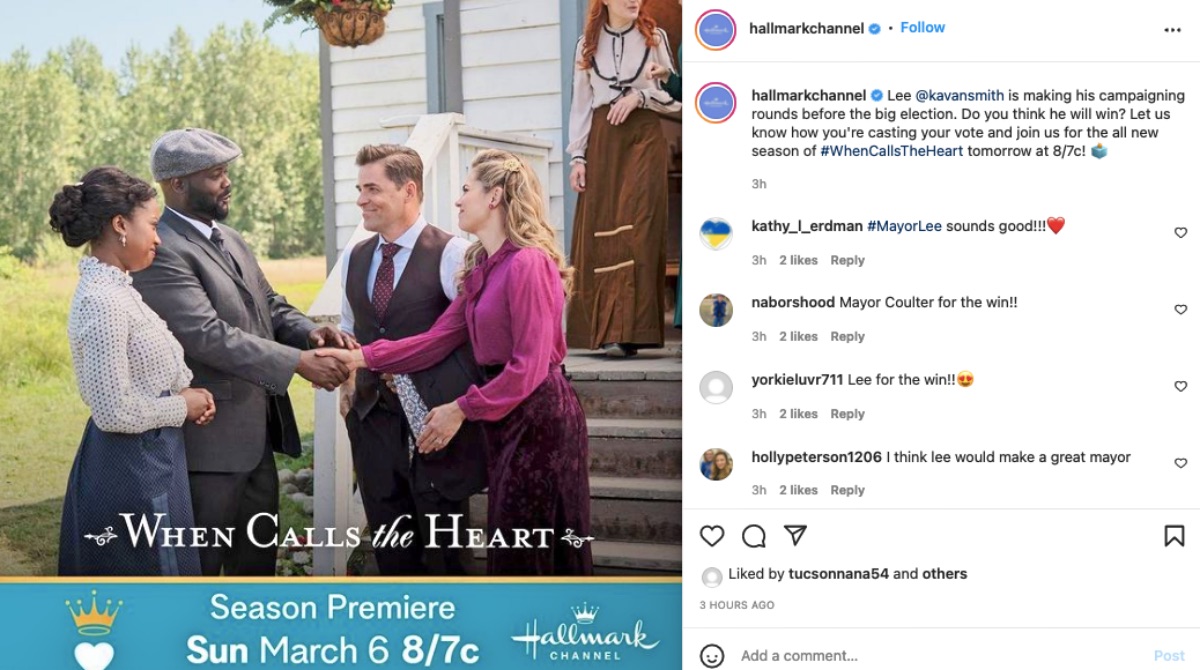Reply to naborshood's comment
The width and height of the screenshot is (1200, 670).
tap(847, 337)
